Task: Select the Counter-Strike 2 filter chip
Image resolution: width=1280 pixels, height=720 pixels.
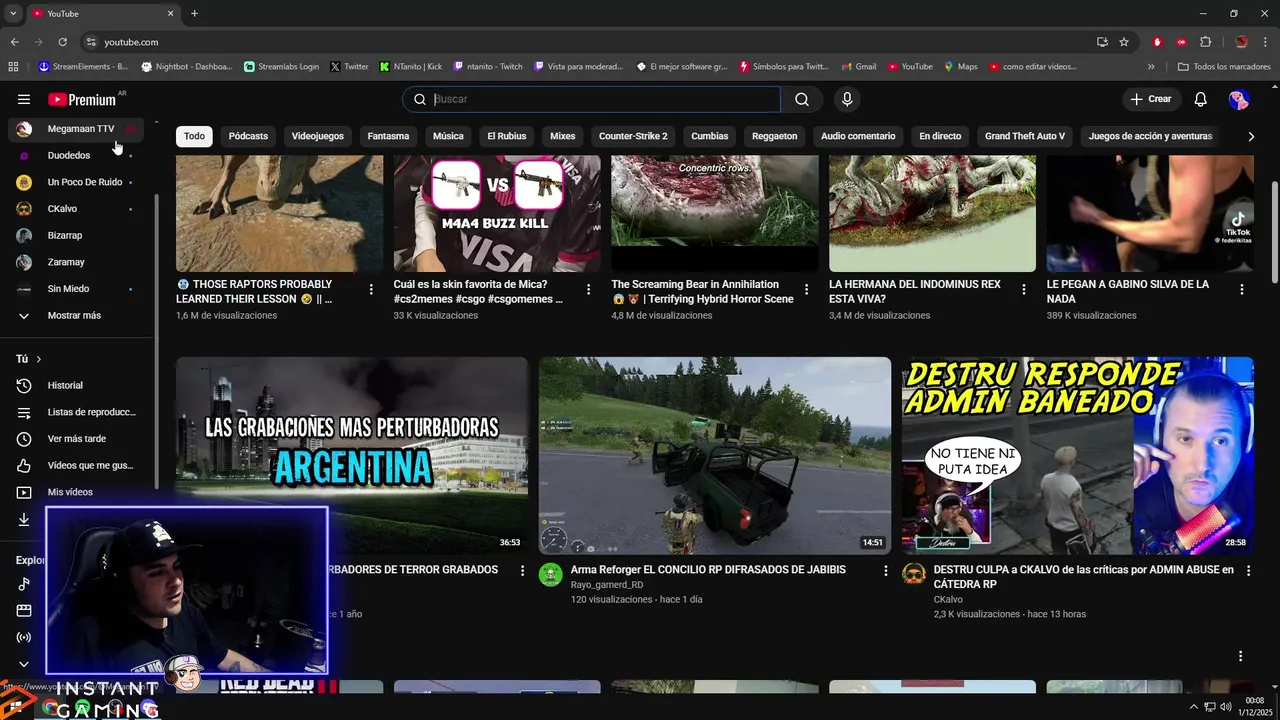Action: (x=633, y=136)
